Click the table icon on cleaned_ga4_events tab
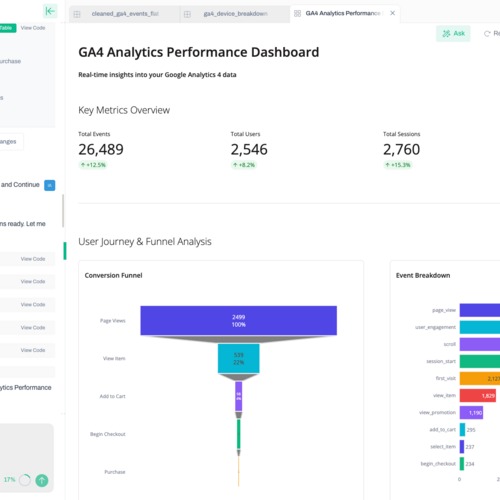Screen dimensions: 500x500 coord(77,14)
